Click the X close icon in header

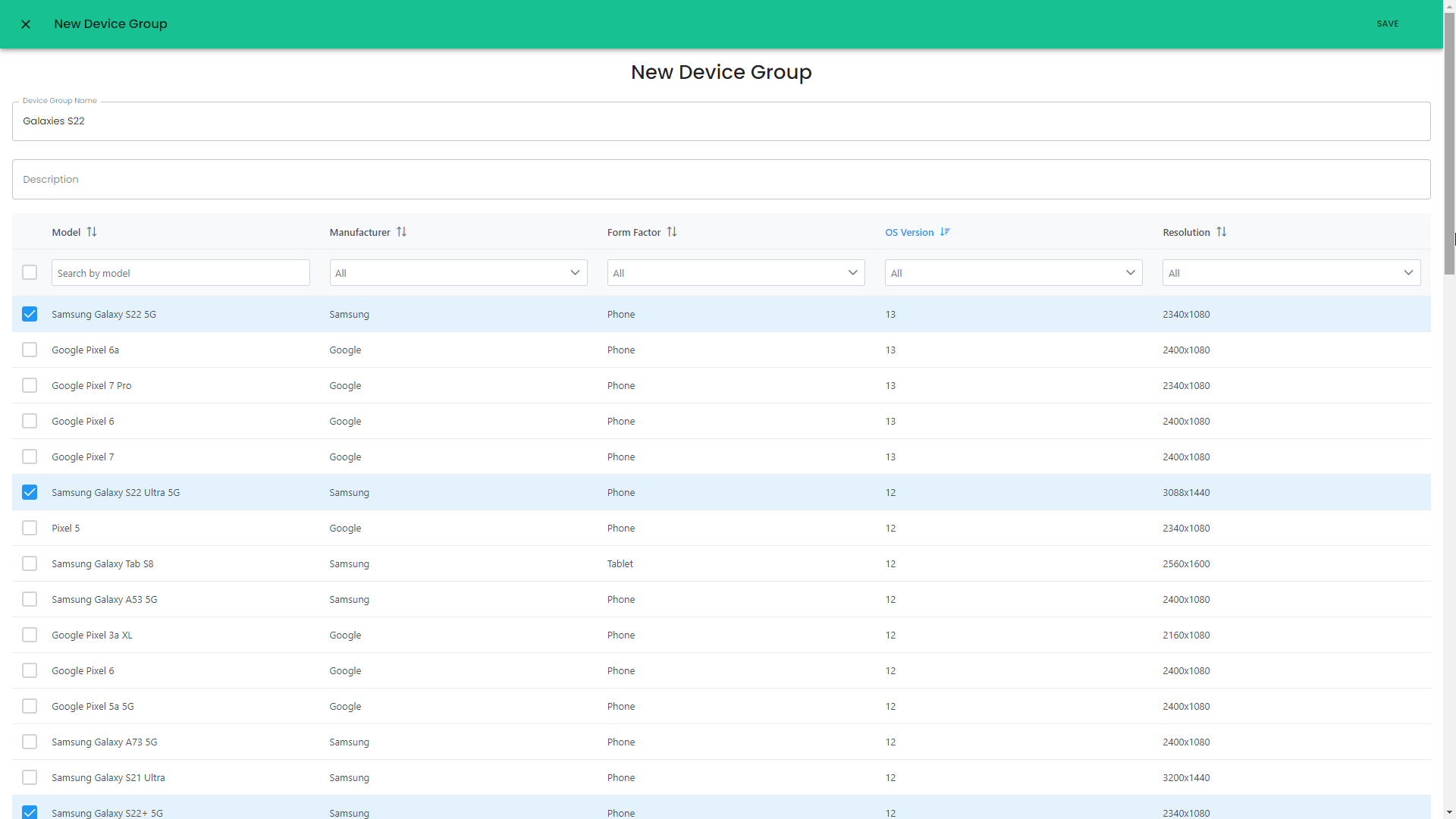coord(26,24)
